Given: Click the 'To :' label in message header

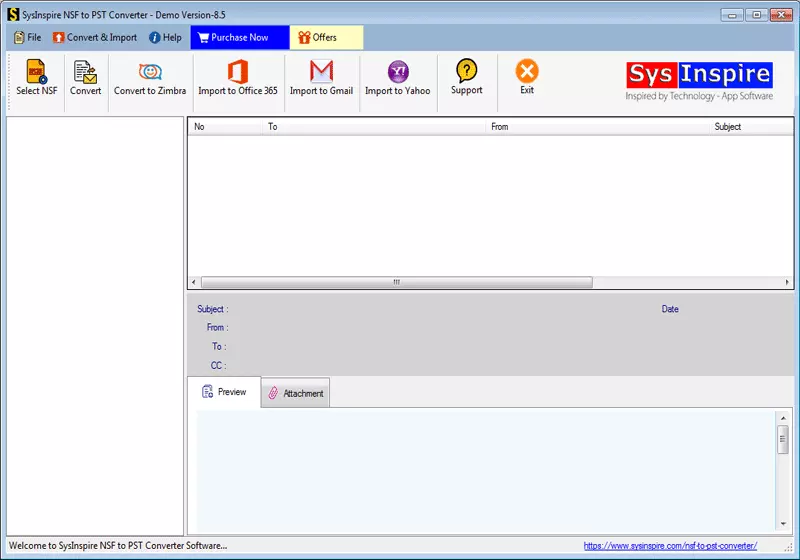Looking at the screenshot, I should [219, 346].
